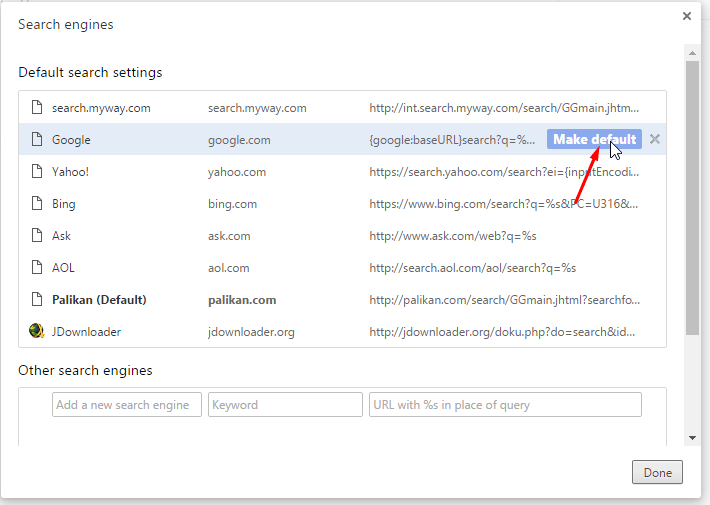
Task: Click the www.ask.com/web URL
Action: [x=453, y=236]
